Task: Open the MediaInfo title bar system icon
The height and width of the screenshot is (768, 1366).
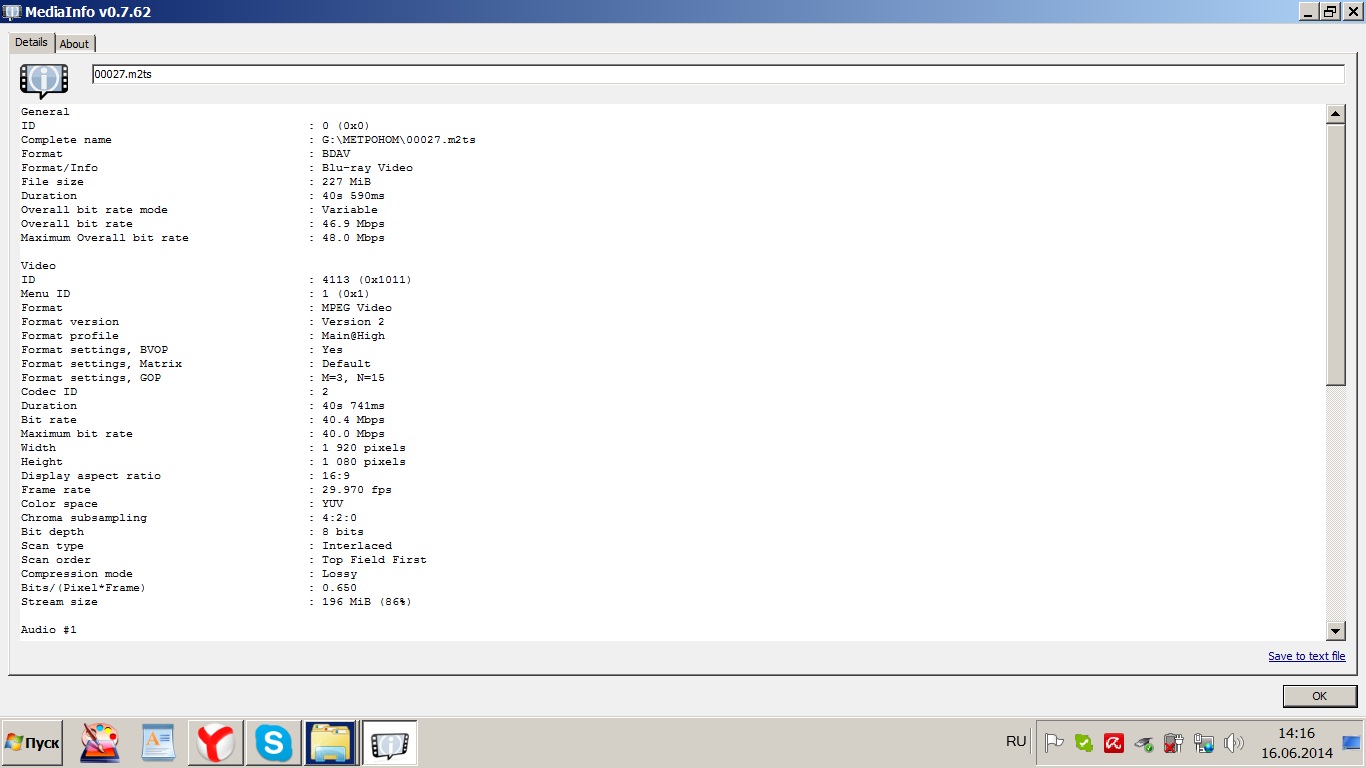Action: click(x=12, y=11)
